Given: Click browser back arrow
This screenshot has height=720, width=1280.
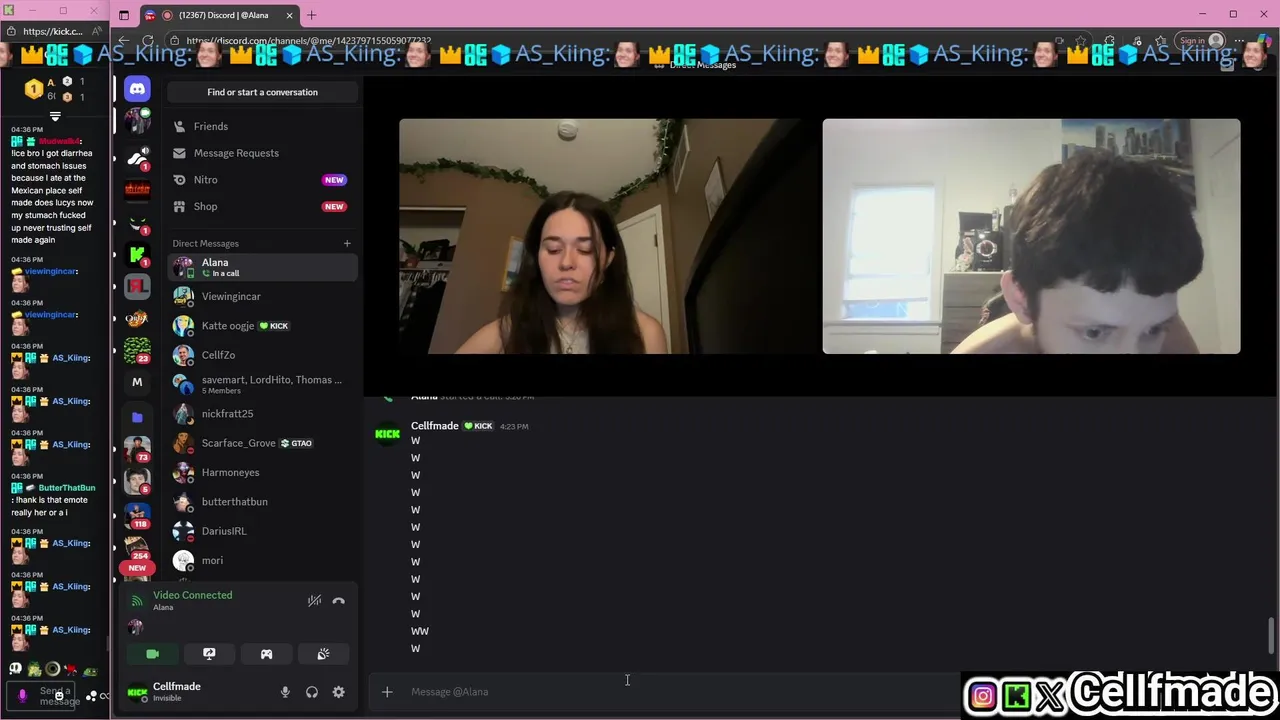Looking at the screenshot, I should point(126,41).
